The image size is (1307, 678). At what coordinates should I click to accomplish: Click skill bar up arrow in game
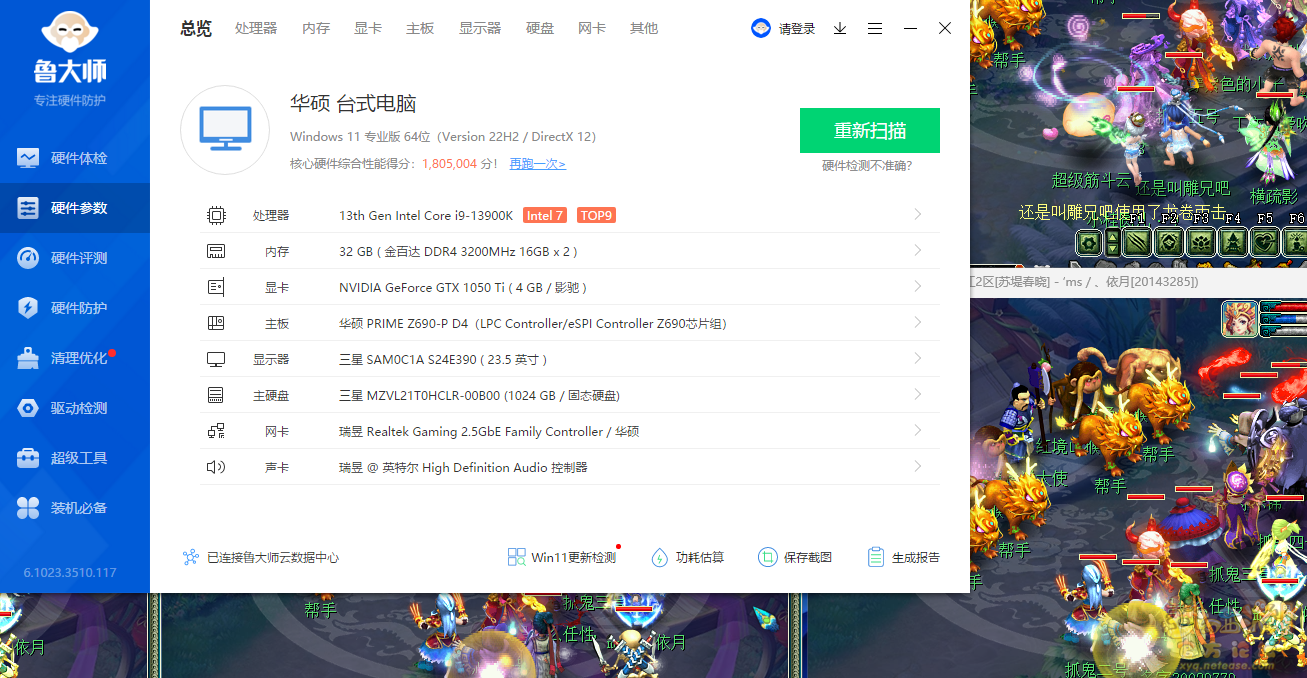pyautogui.click(x=1113, y=236)
